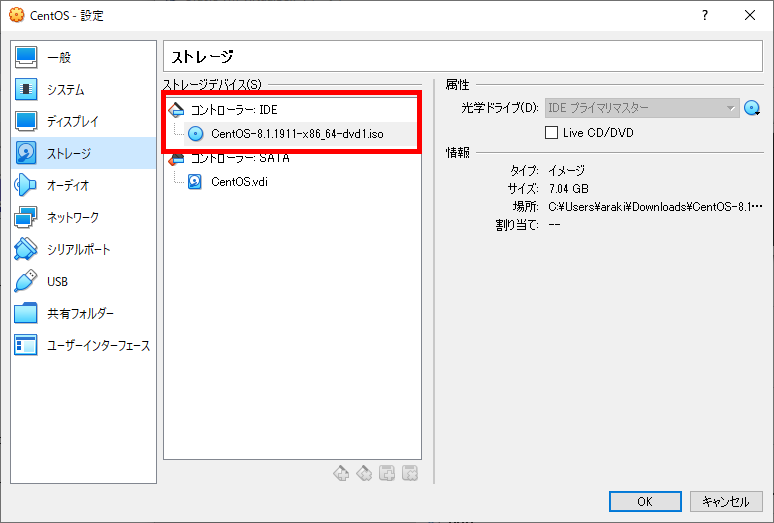
Task: Open the USB settings category
Action: coord(83,281)
